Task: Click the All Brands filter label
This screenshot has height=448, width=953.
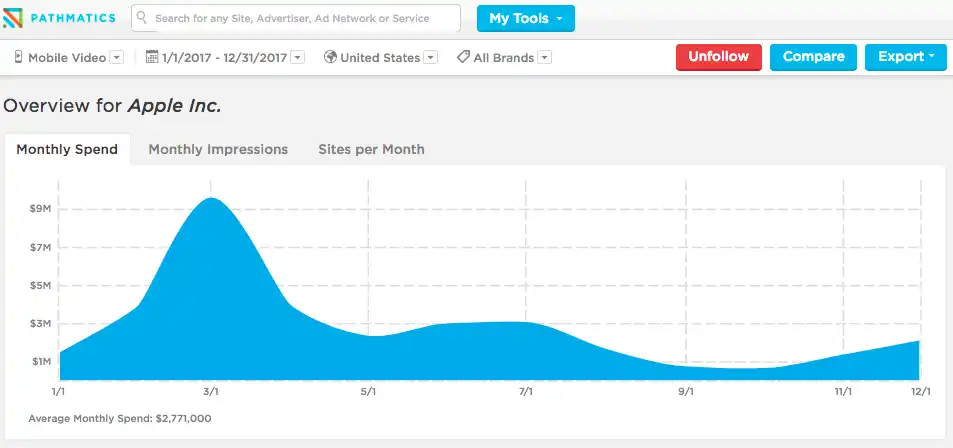Action: point(504,58)
